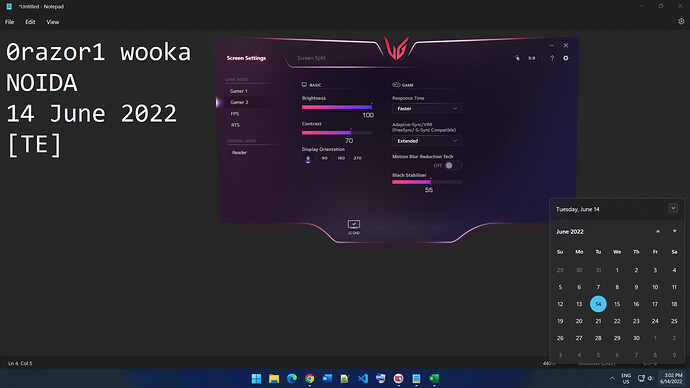Set display orientation to 180

[x=341, y=158]
